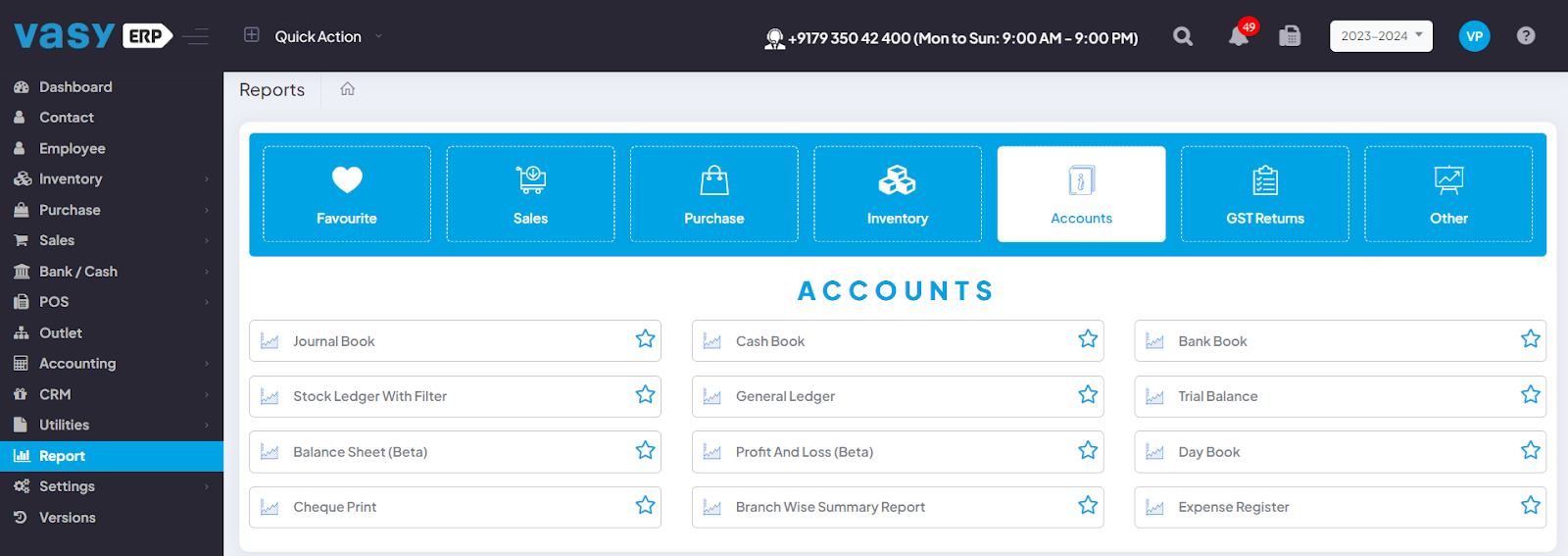1568x556 pixels.
Task: Click the Versions history sidebar icon
Action: [21, 518]
